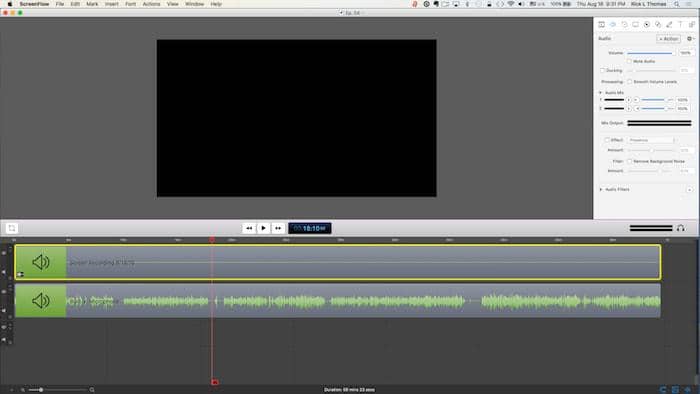Open Spotlight search in menu bar
Viewport: 700px width, 394px height.
point(676,4)
